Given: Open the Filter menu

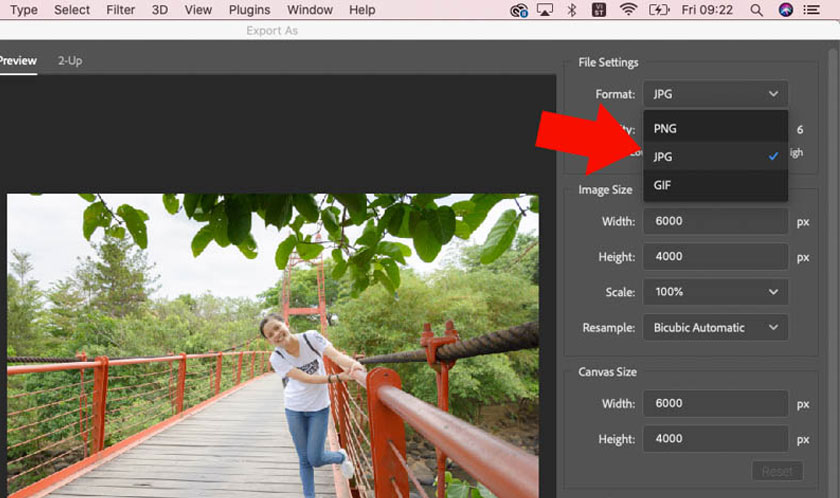Looking at the screenshot, I should coord(120,10).
